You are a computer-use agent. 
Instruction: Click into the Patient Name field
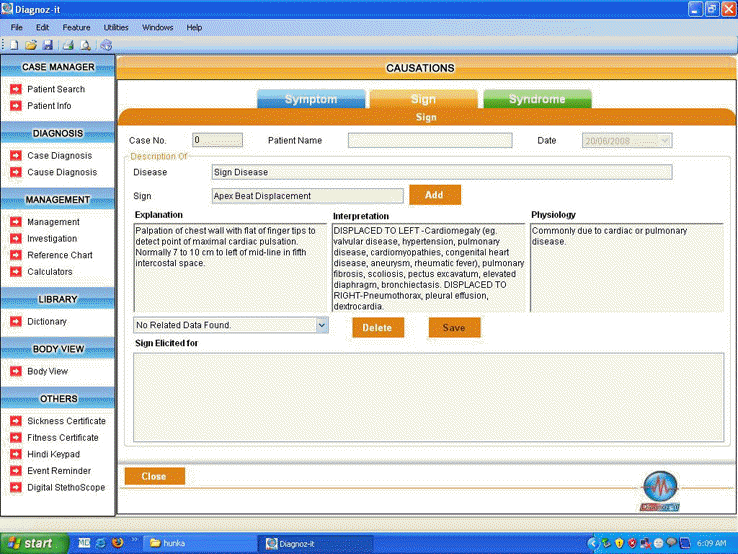(429, 141)
